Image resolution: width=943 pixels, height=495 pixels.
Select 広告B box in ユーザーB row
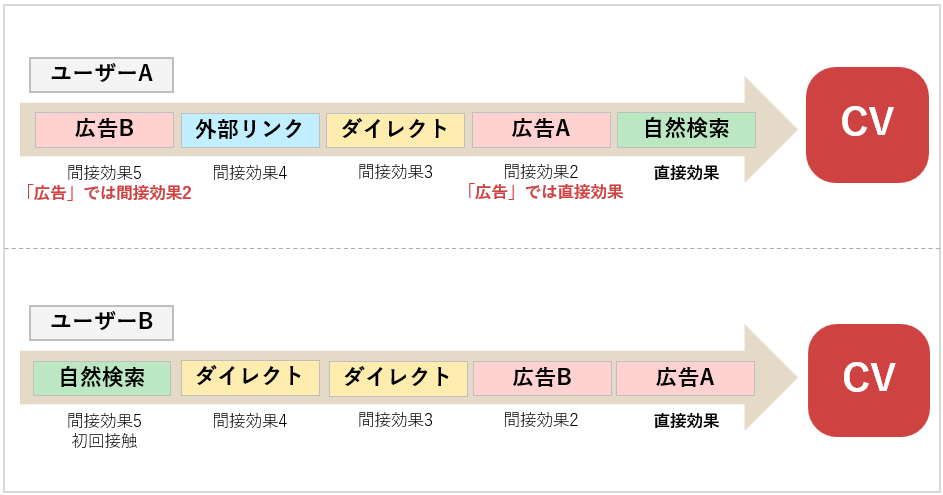click(541, 377)
